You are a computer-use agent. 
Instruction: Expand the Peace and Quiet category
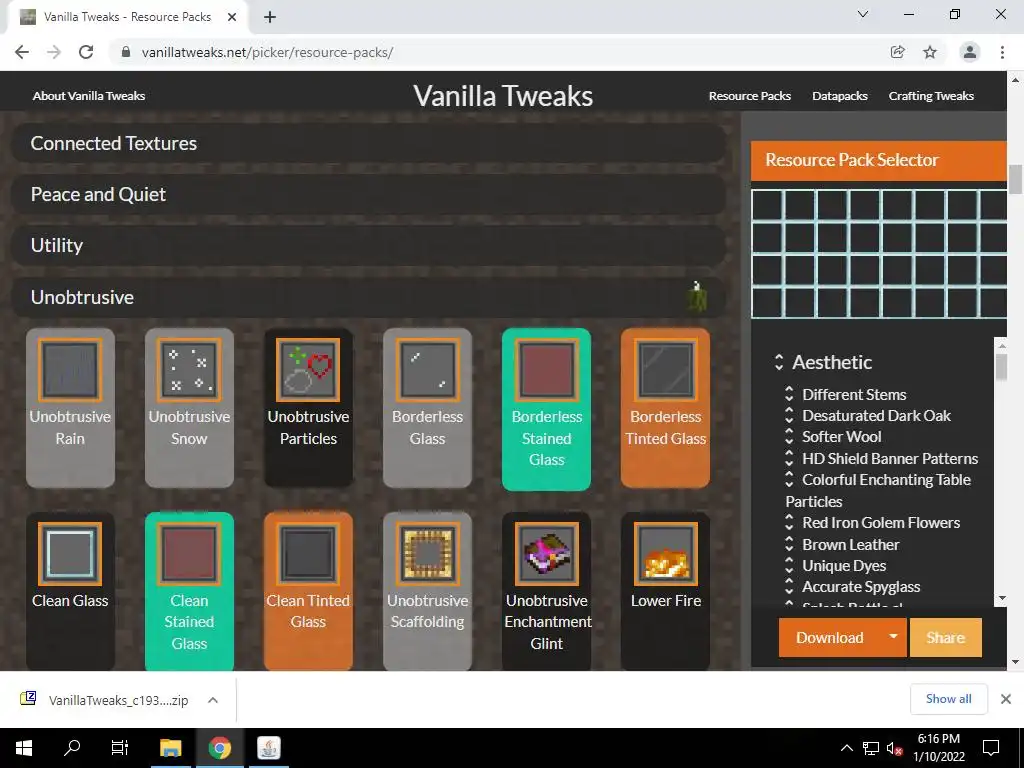(x=368, y=194)
